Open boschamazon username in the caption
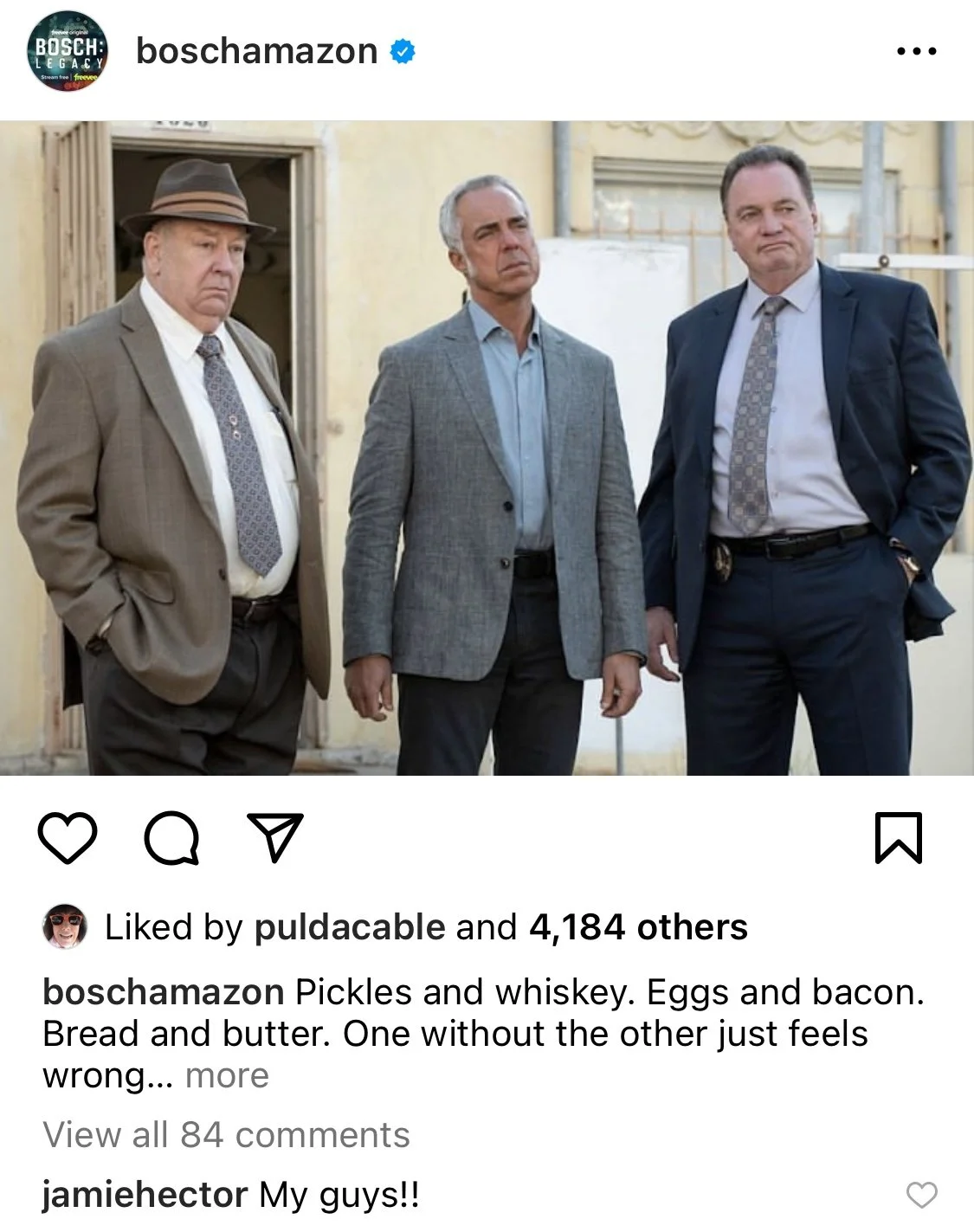The width and height of the screenshot is (974, 1232). 164,992
